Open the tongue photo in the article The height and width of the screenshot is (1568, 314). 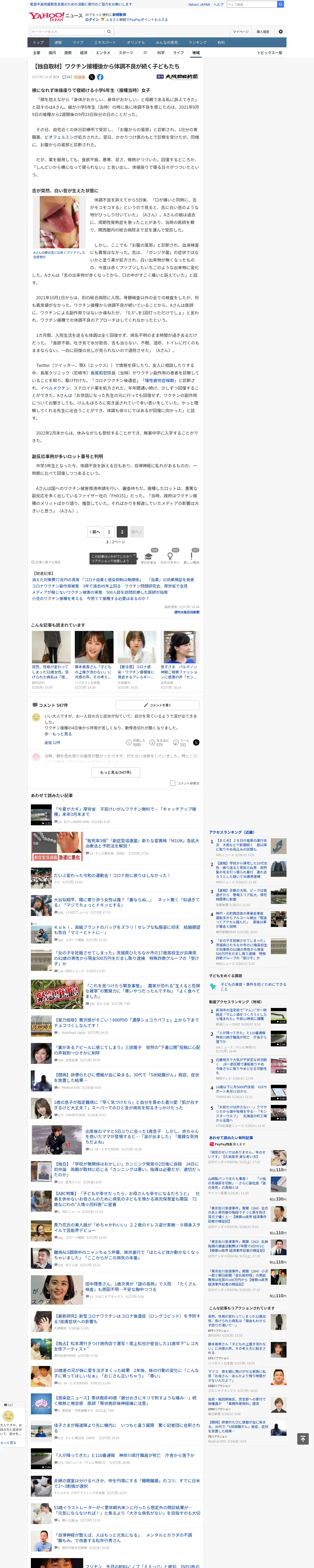(60, 222)
